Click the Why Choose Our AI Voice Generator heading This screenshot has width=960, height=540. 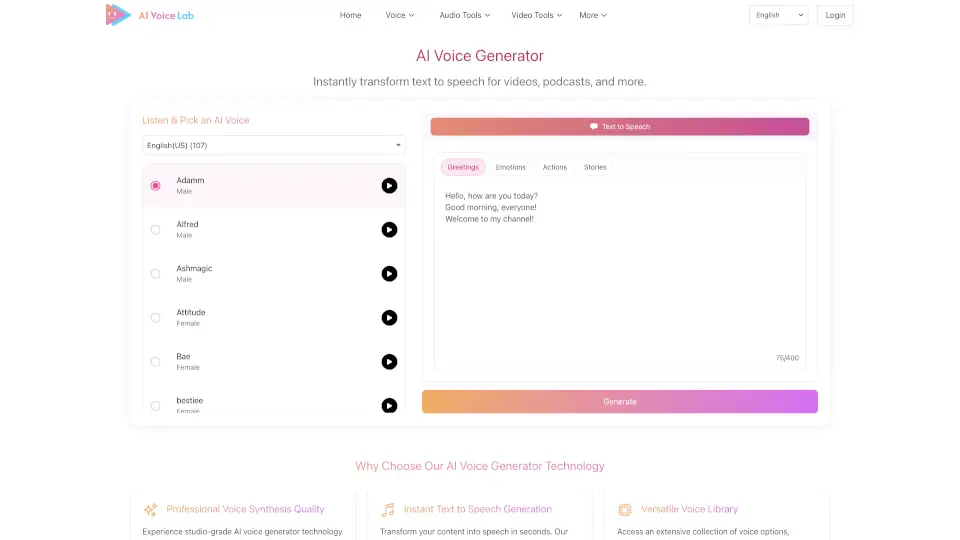click(479, 466)
